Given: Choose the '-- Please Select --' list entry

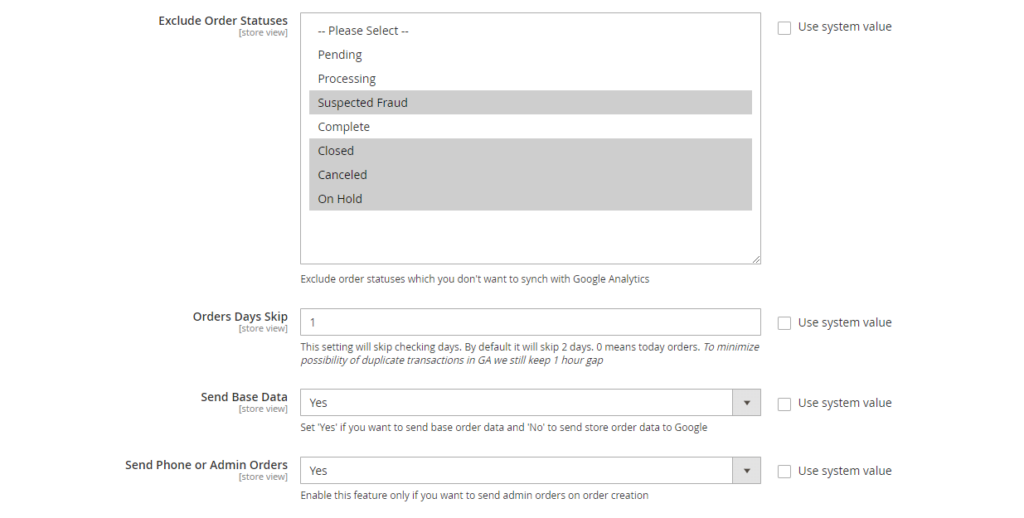Looking at the screenshot, I should (363, 31).
